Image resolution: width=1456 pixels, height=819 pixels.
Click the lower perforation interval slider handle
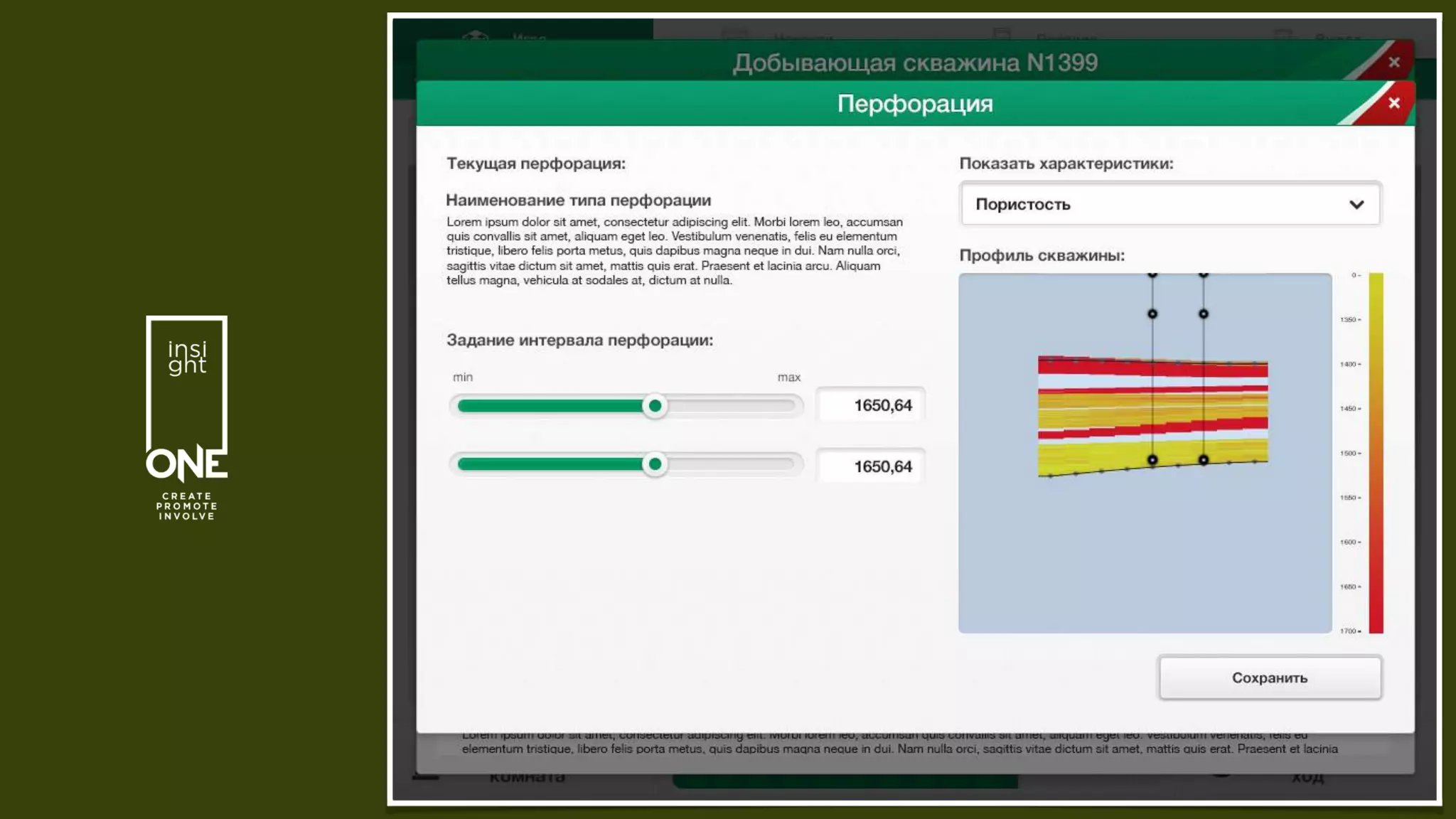(655, 464)
